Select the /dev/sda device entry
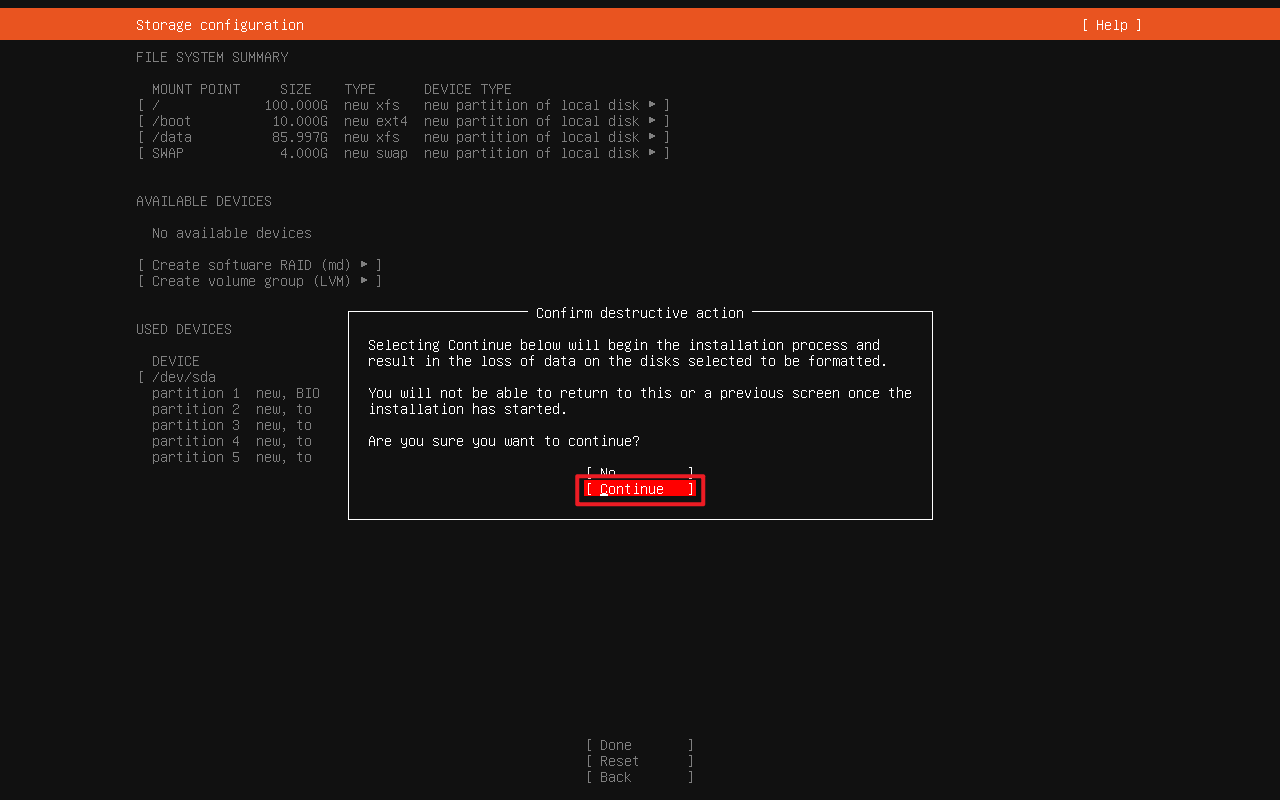Image resolution: width=1280 pixels, height=800 pixels. coord(177,377)
